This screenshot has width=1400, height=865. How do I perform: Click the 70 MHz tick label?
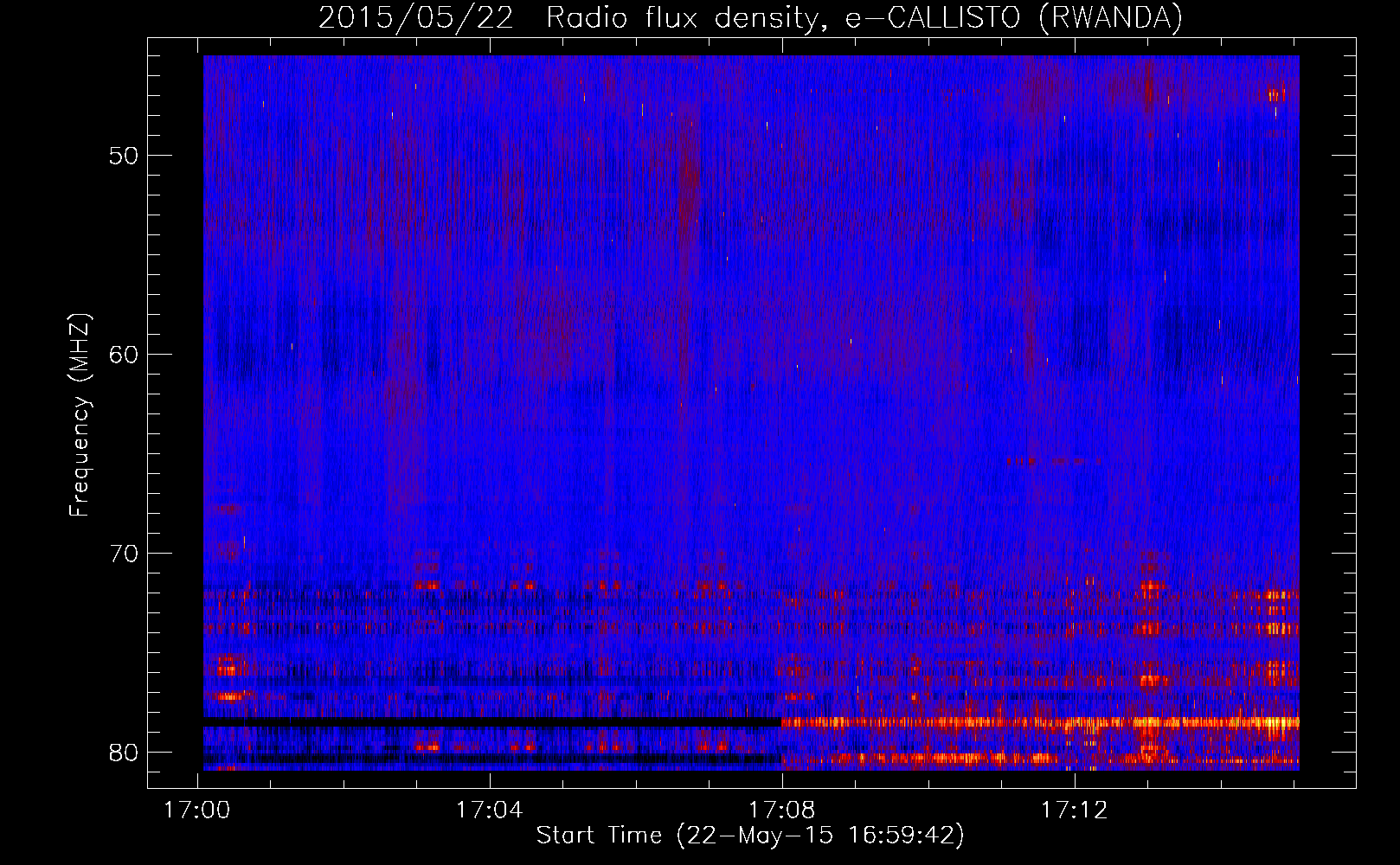[x=124, y=553]
